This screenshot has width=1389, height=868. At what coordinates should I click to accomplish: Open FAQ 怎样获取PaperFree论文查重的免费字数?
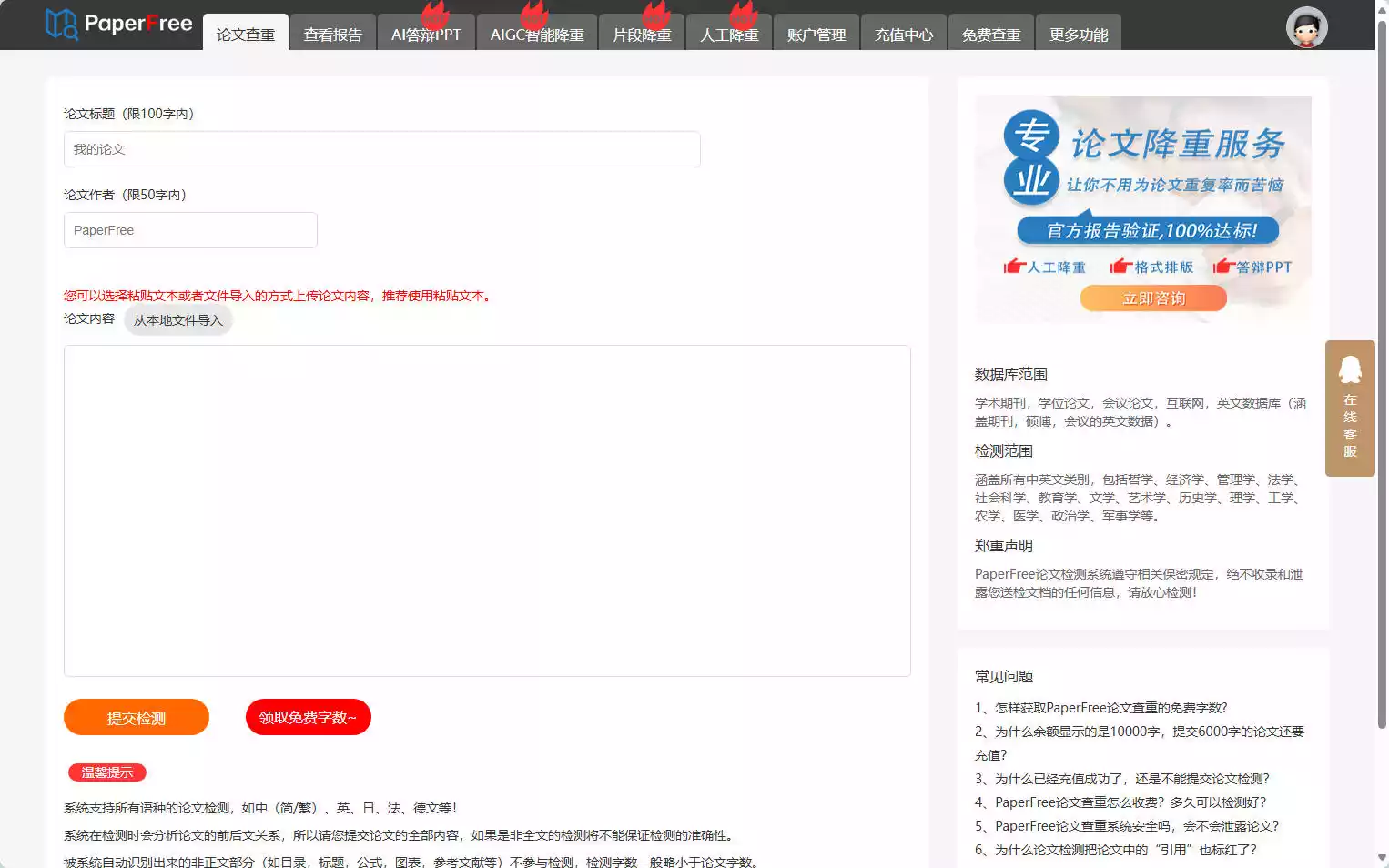click(x=1101, y=708)
